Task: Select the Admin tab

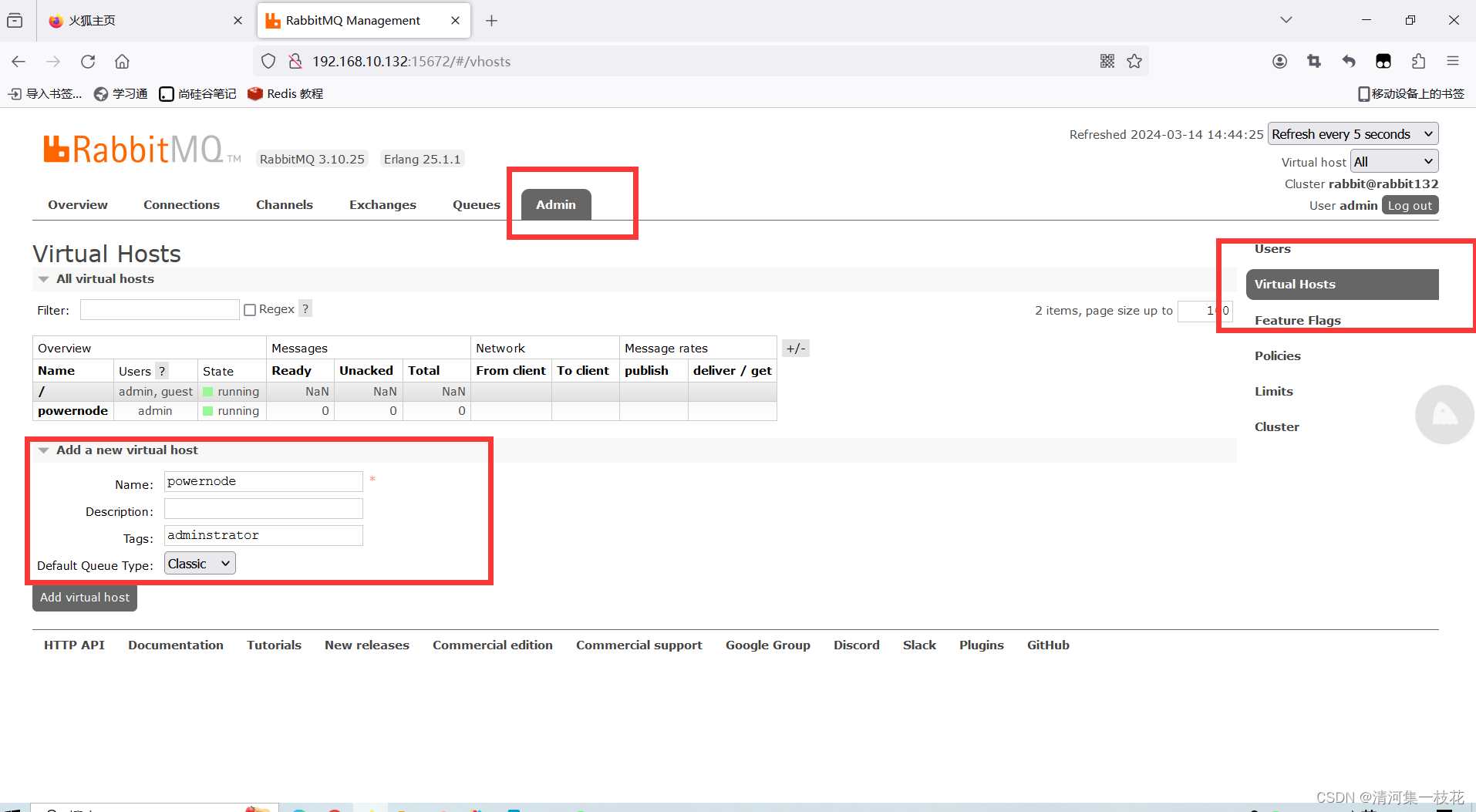Action: (556, 205)
